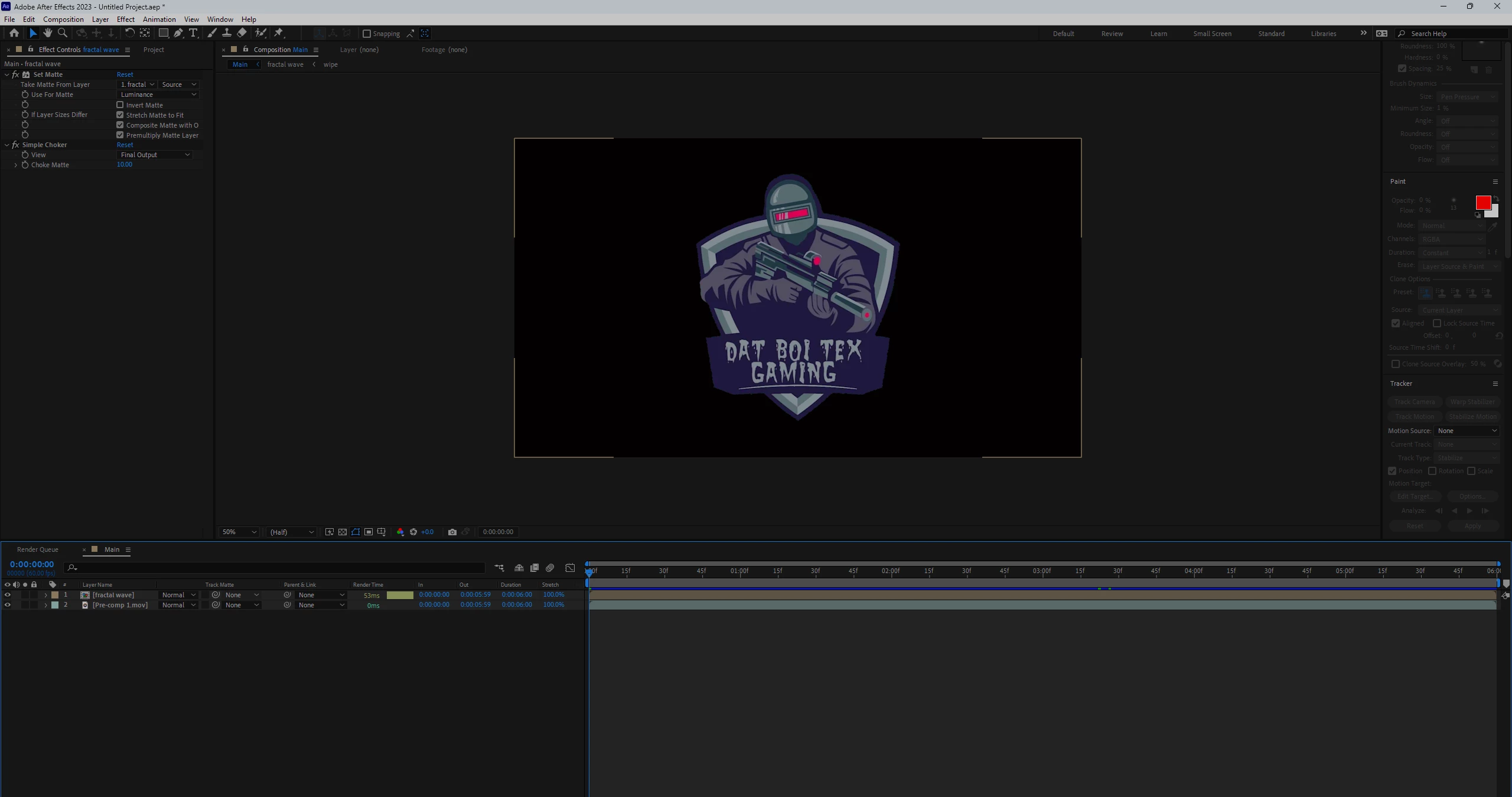Select the Horizontal Type tool
The height and width of the screenshot is (797, 1512).
point(193,33)
